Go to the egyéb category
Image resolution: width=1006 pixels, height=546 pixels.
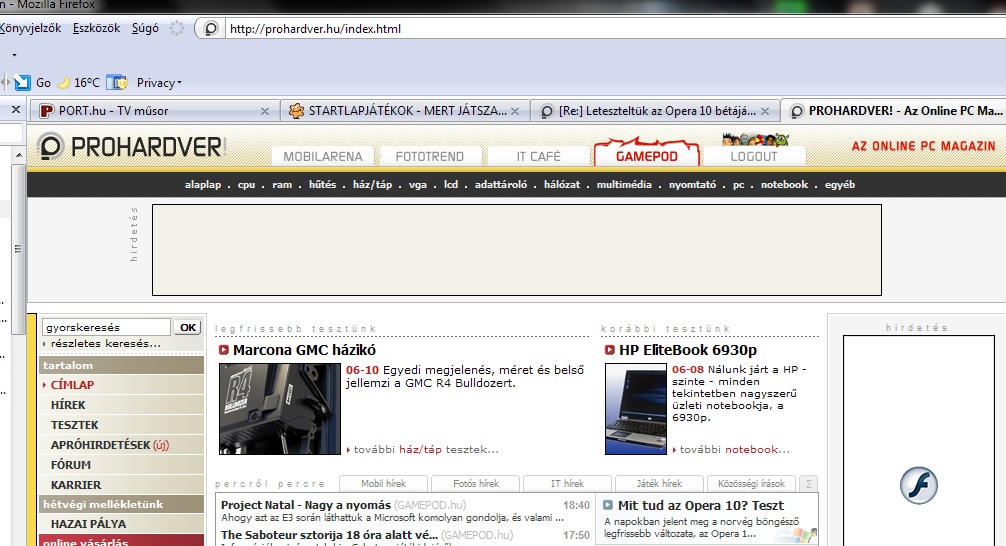pyautogui.click(x=840, y=185)
